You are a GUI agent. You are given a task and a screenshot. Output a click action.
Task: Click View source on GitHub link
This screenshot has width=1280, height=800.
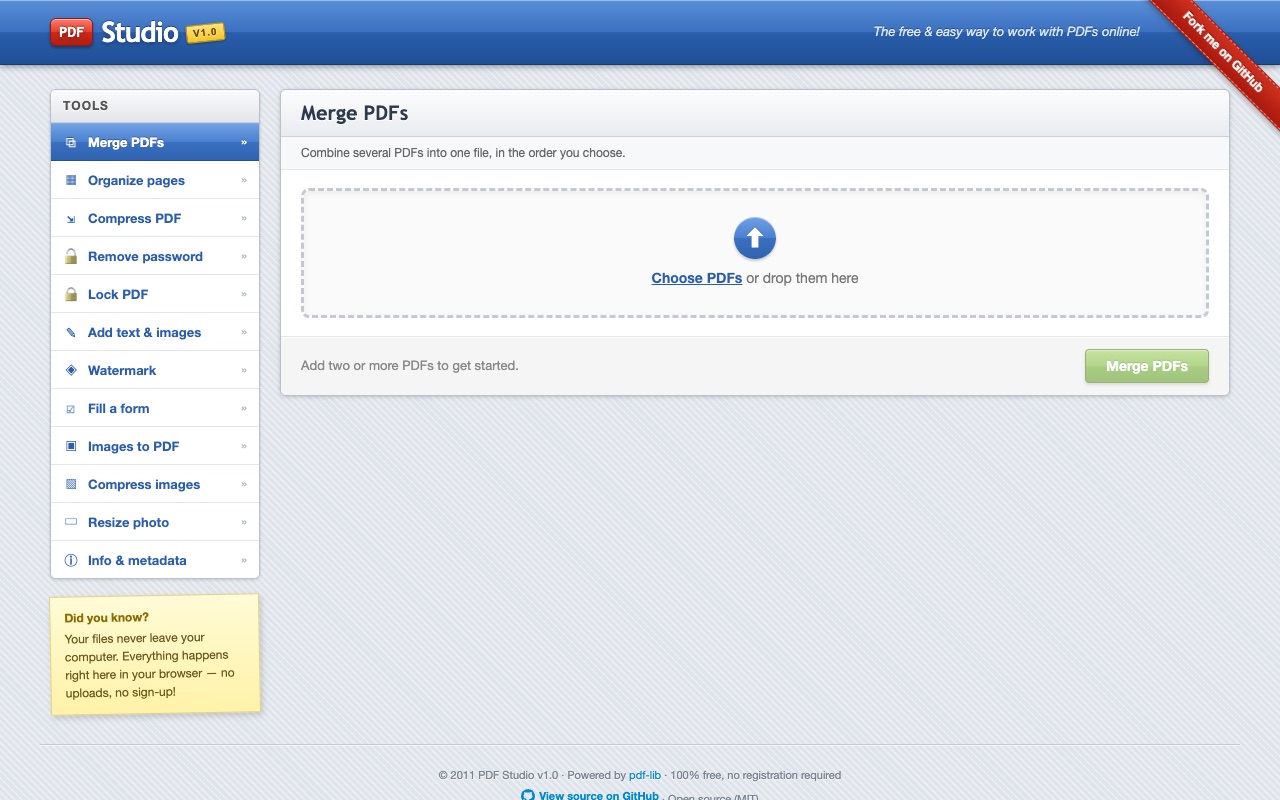[x=598, y=796]
